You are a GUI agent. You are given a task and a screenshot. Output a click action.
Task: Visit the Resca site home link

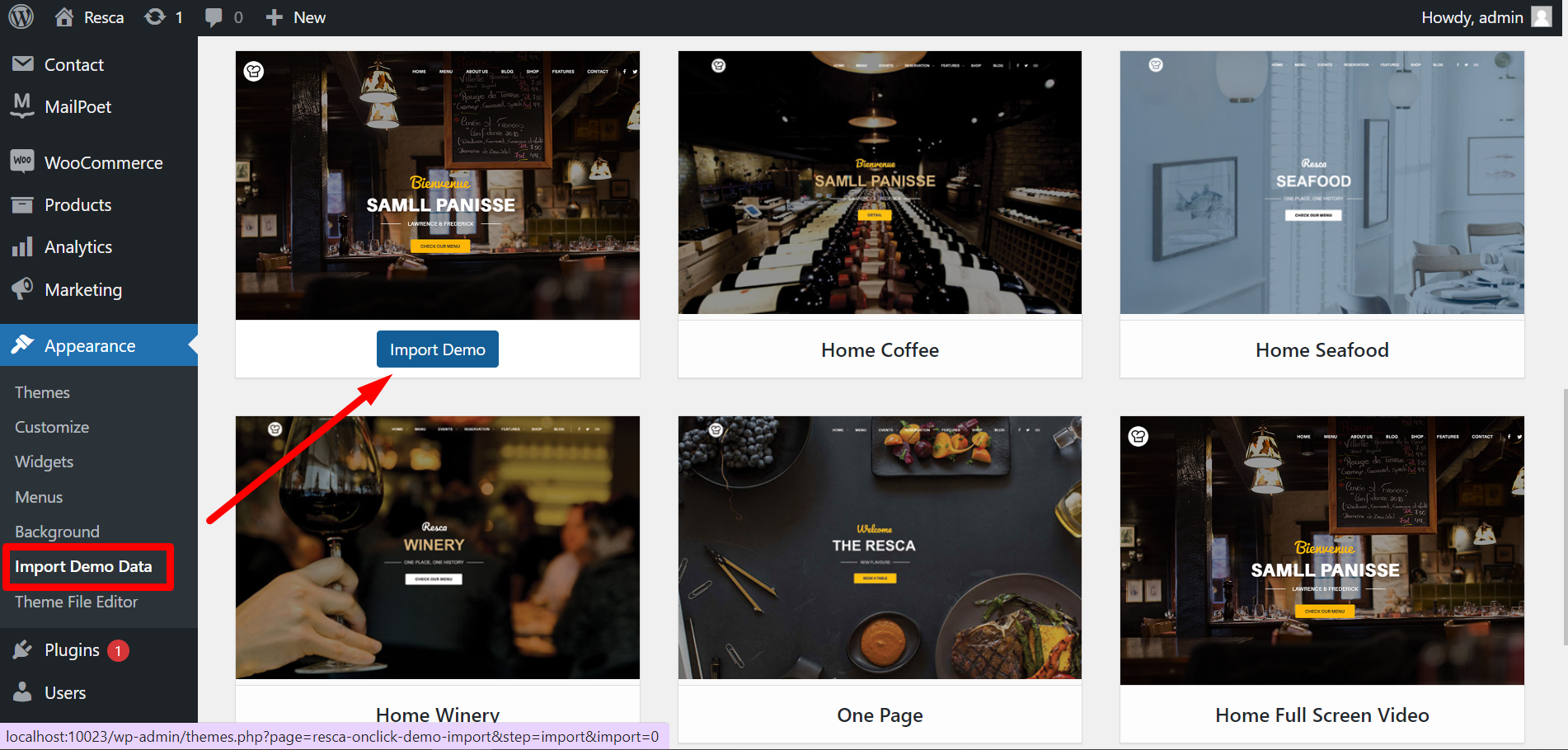89,17
